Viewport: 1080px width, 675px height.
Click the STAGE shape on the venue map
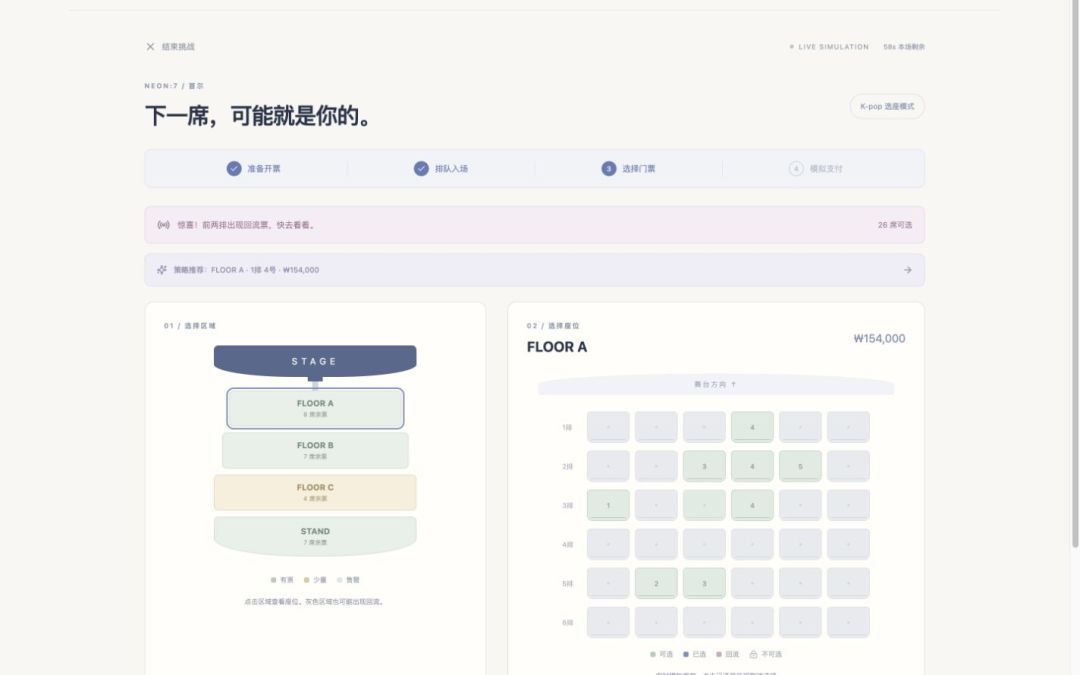(315, 361)
